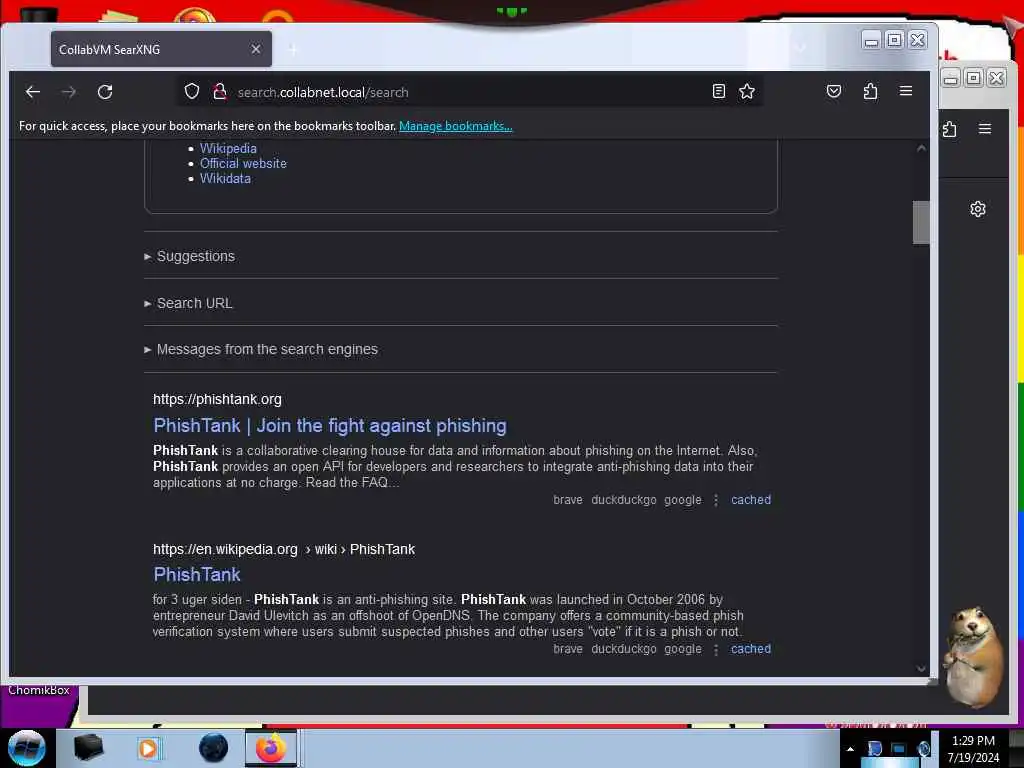Open the extensions puzzle icon

(870, 91)
